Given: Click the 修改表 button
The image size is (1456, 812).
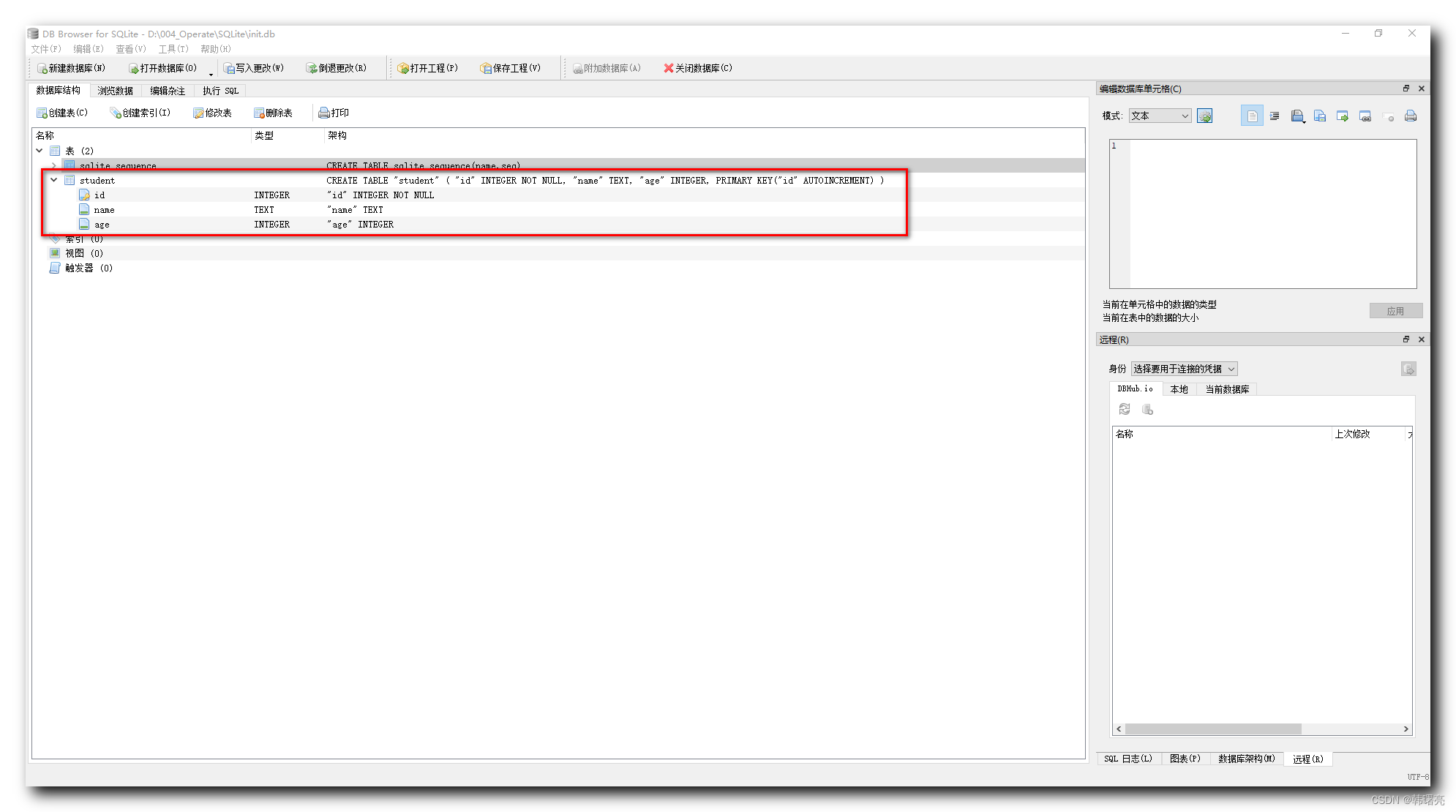Looking at the screenshot, I should (212, 113).
